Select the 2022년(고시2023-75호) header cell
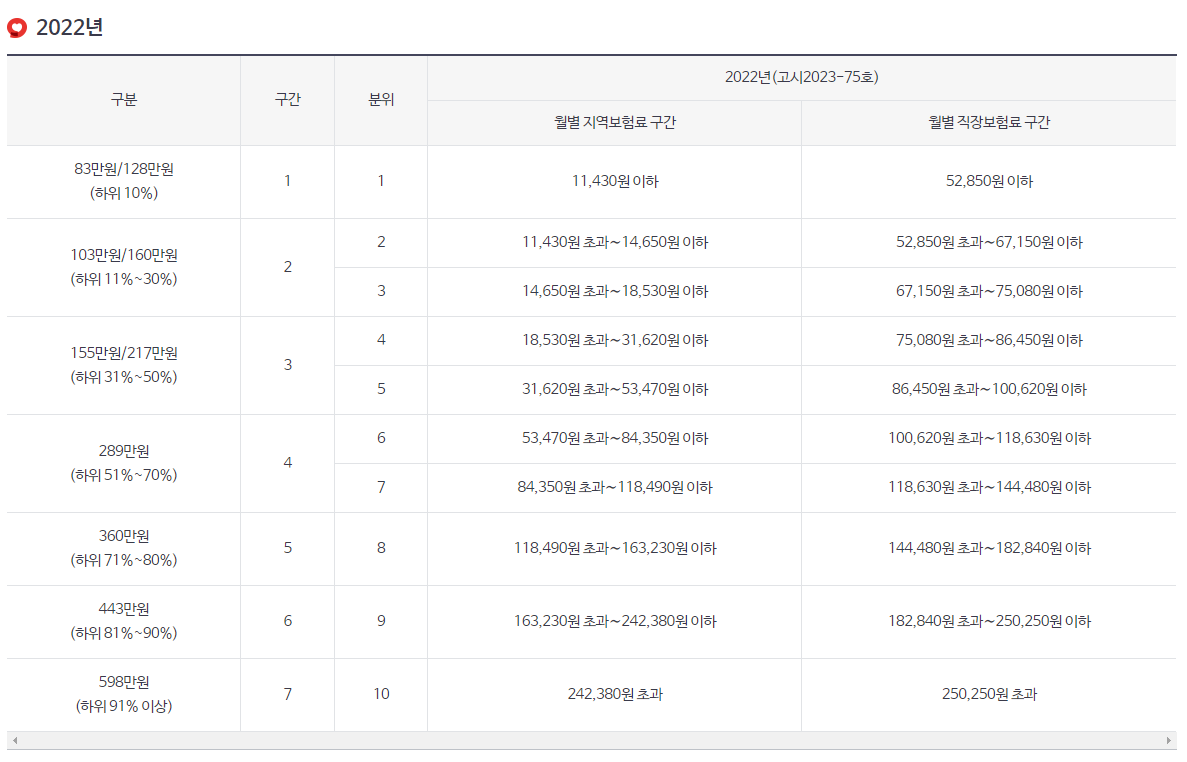This screenshot has height=762, width=1187. [802, 77]
